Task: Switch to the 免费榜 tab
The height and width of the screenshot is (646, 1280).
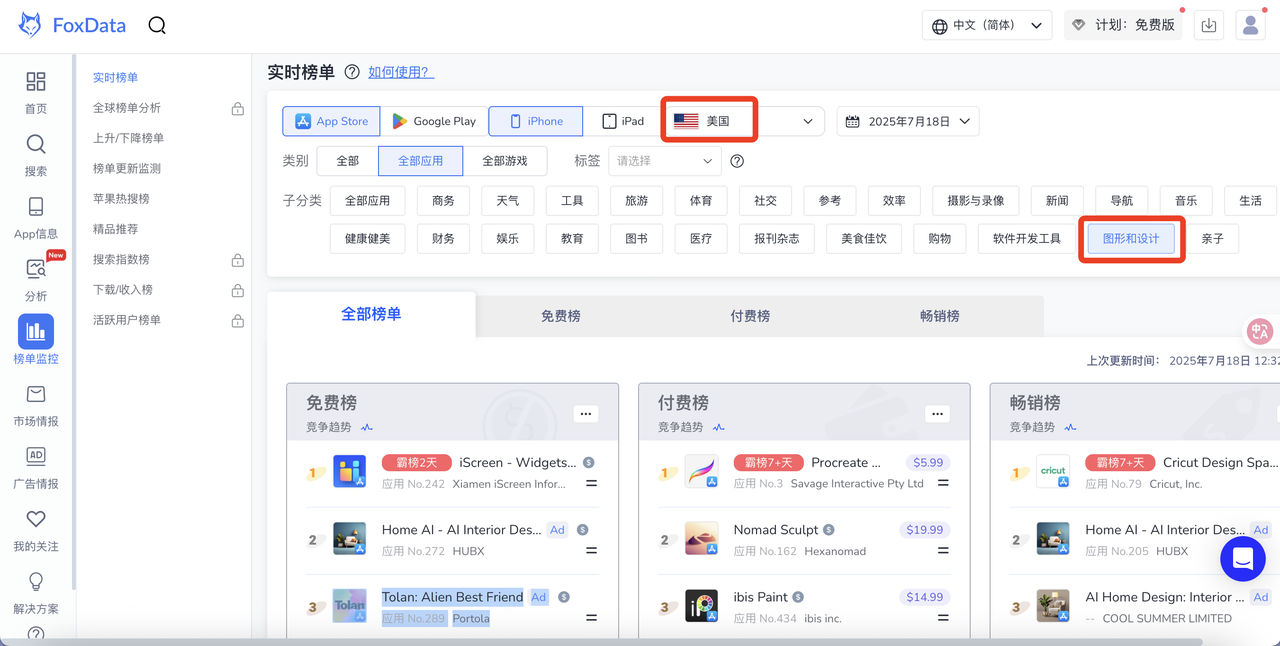Action: (561, 316)
